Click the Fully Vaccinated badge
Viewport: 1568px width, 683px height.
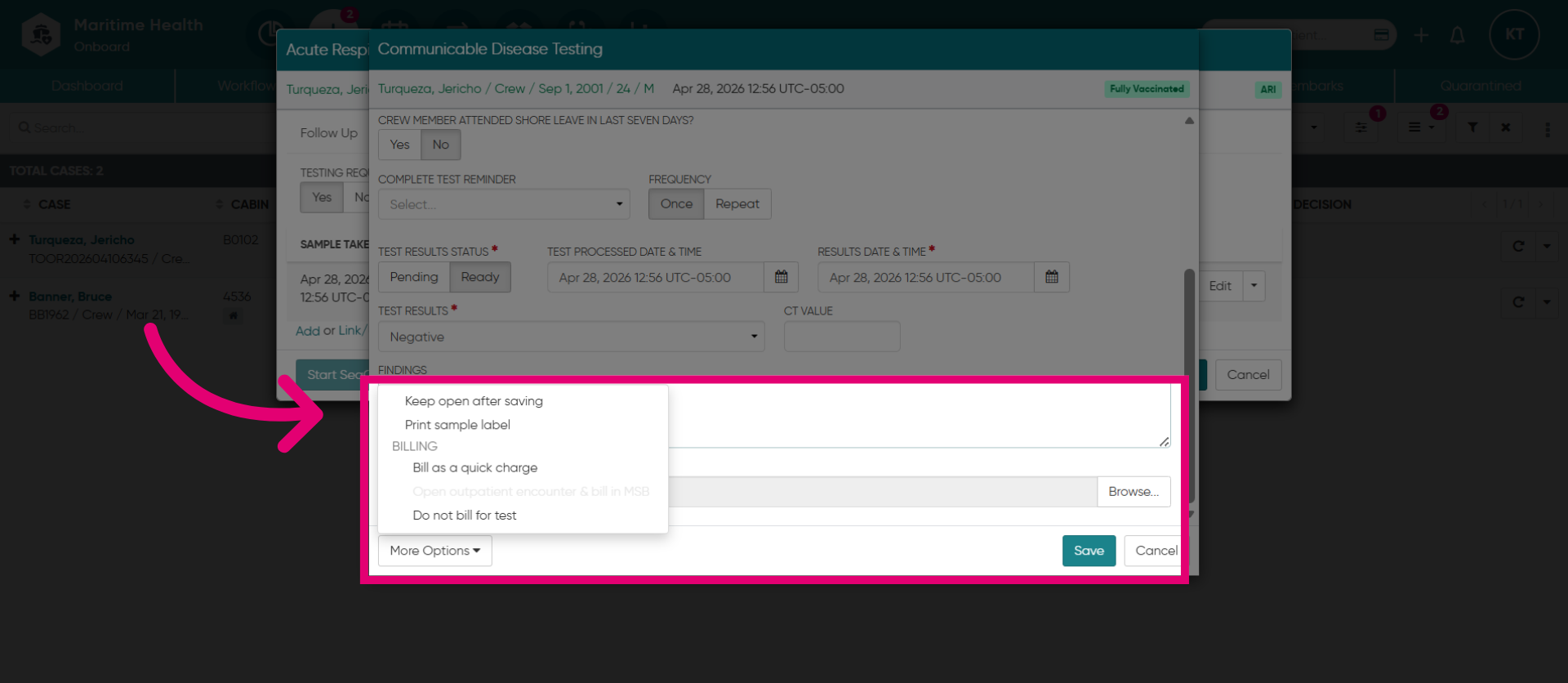[1147, 89]
